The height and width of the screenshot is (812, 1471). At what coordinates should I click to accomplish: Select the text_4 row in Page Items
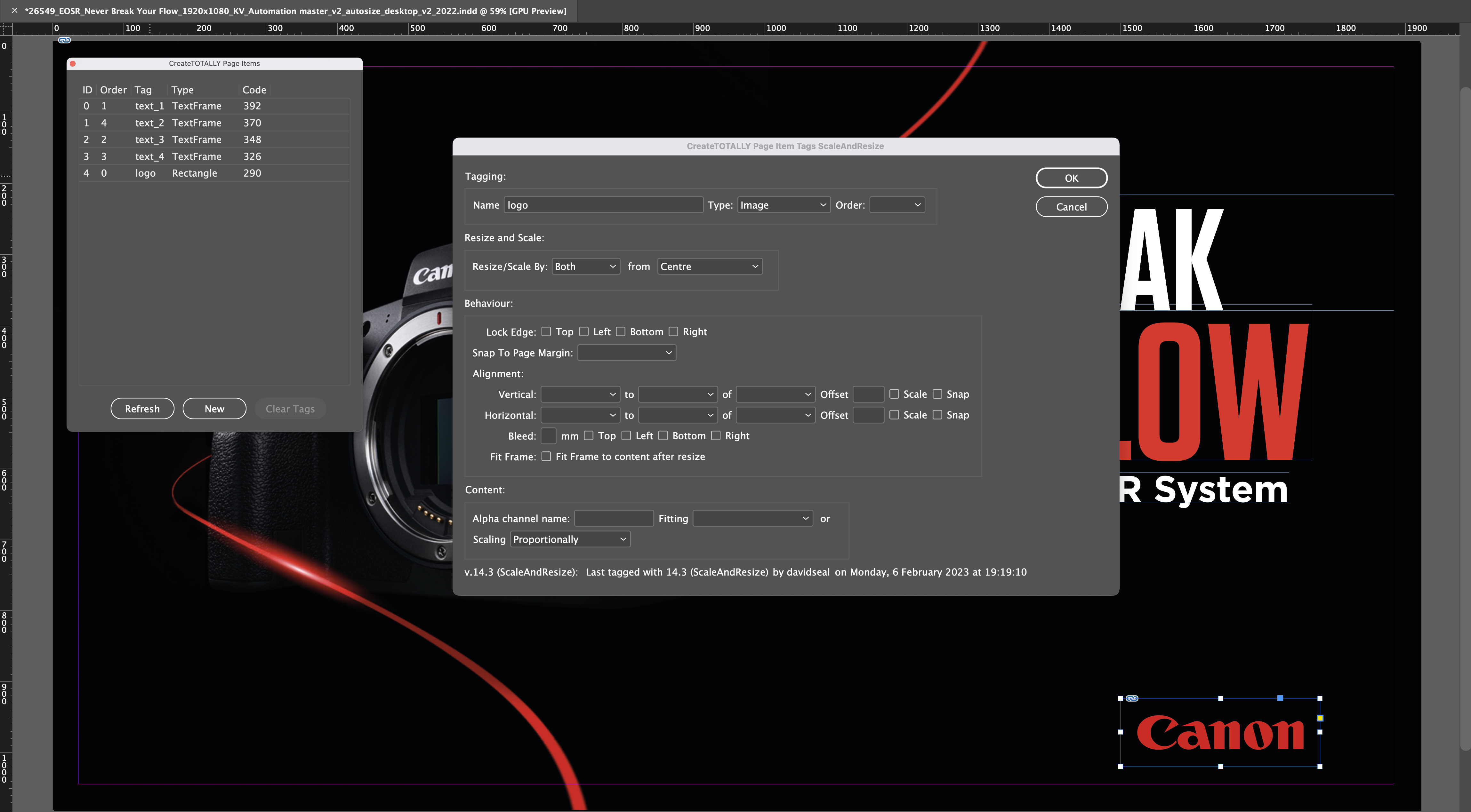214,156
